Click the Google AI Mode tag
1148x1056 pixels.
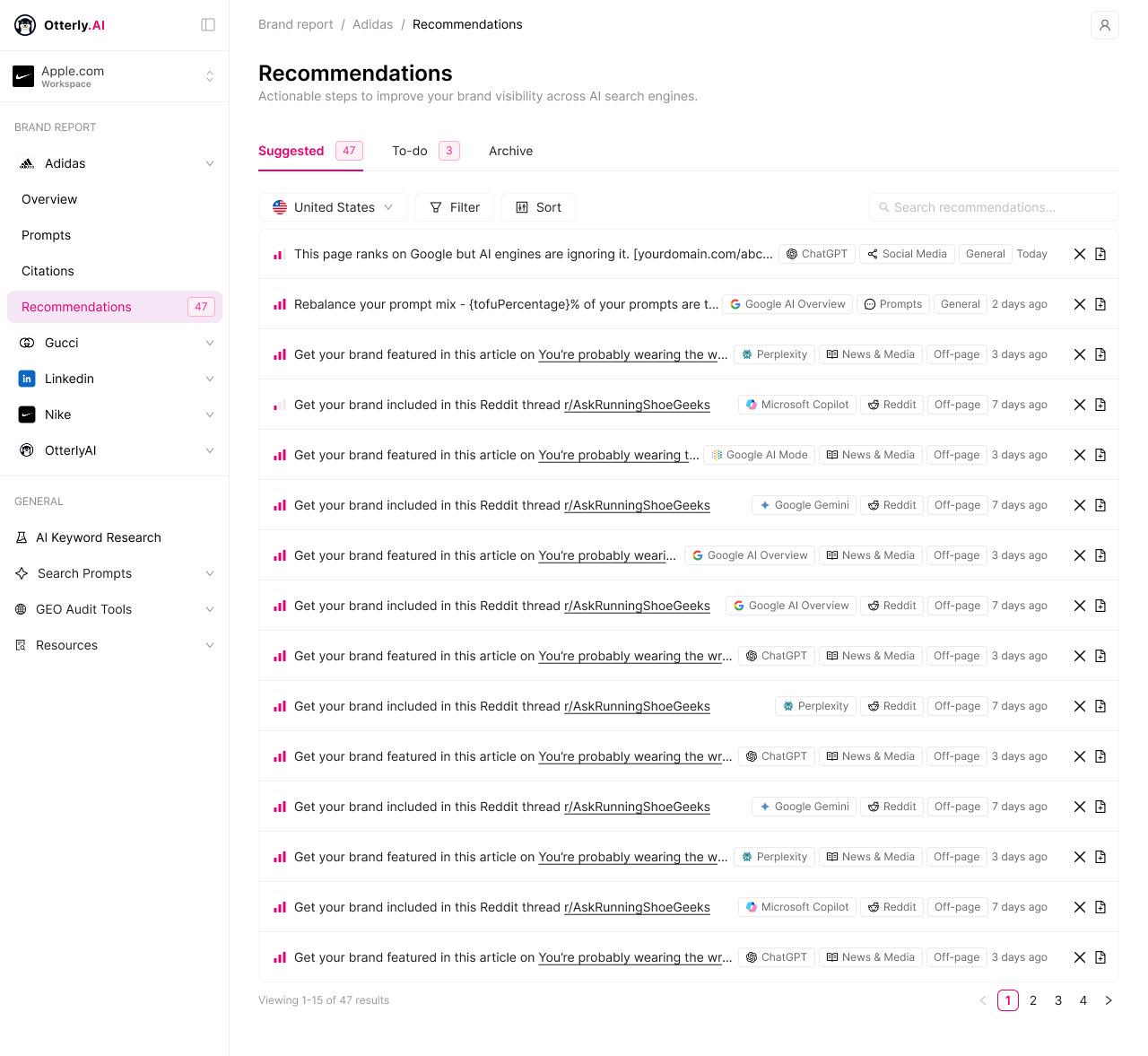pos(759,455)
